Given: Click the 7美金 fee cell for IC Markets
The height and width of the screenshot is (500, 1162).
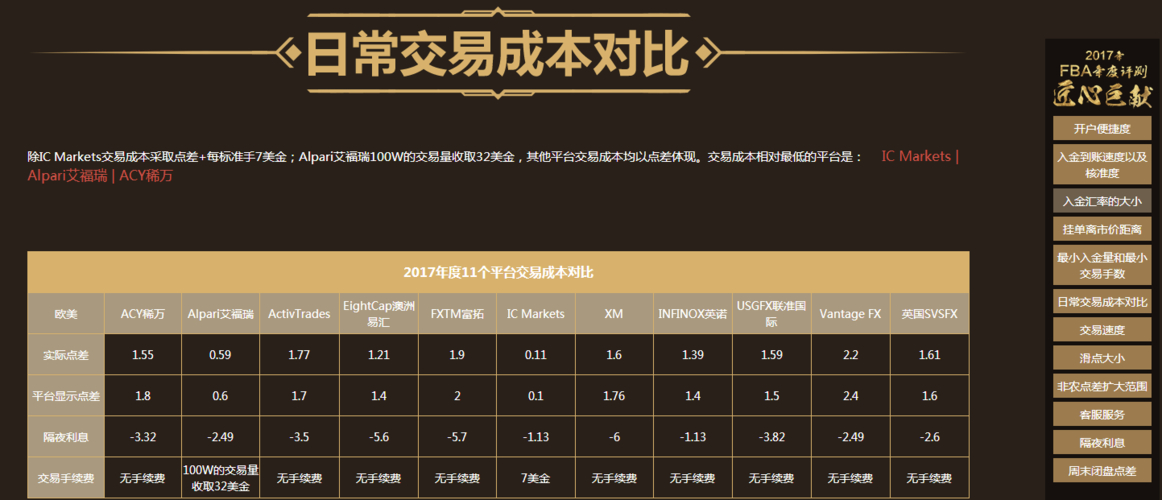Looking at the screenshot, I should click(536, 478).
